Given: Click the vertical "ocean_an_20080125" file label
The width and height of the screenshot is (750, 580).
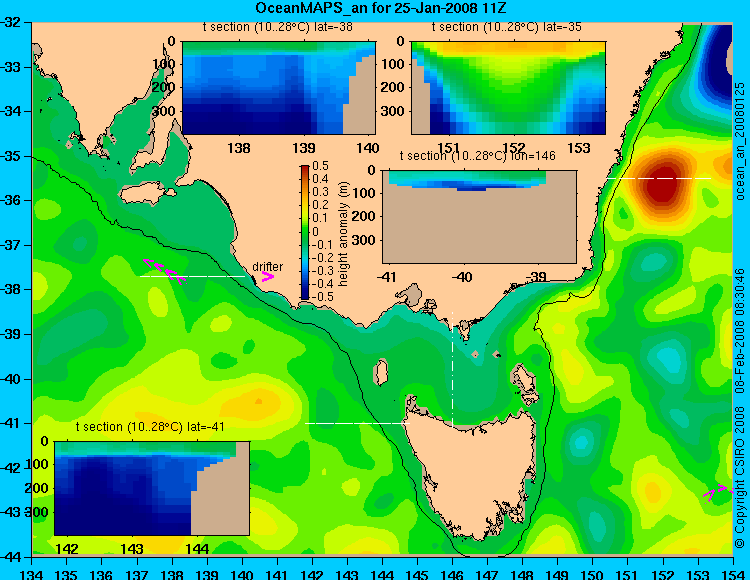Looking at the screenshot, I should tap(740, 142).
